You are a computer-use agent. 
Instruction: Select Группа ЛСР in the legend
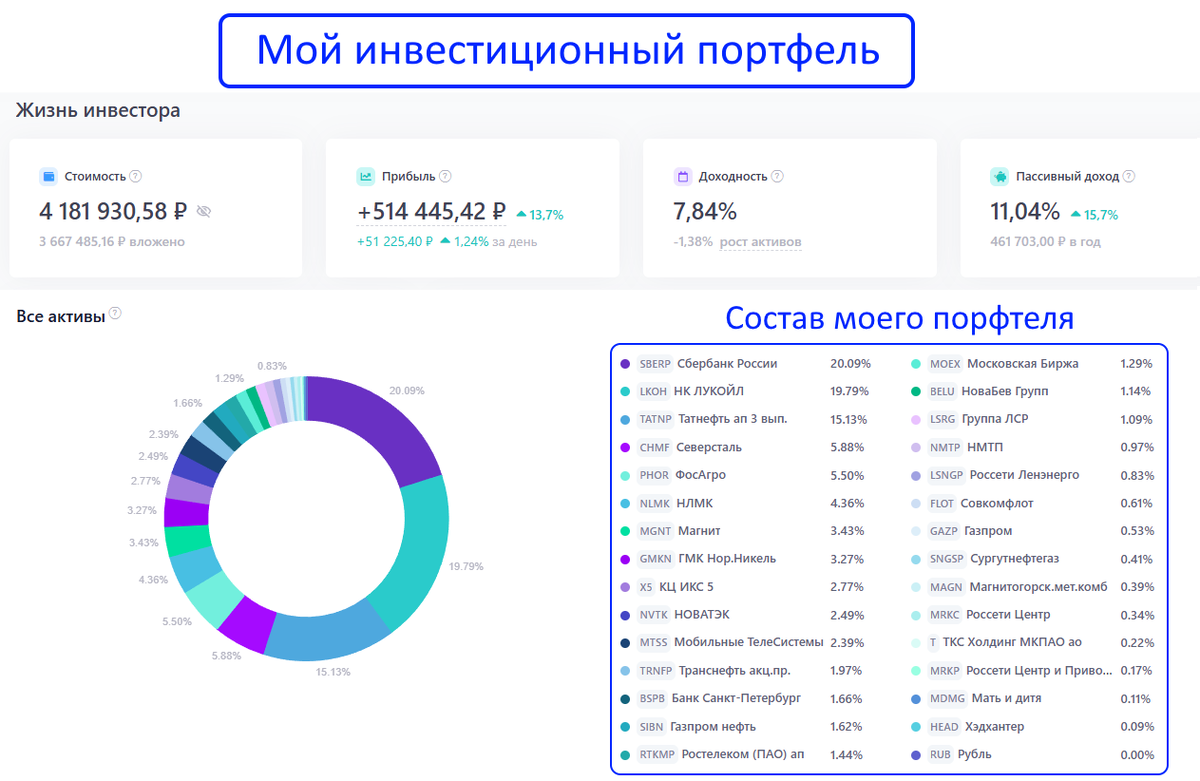[x=1034, y=420]
